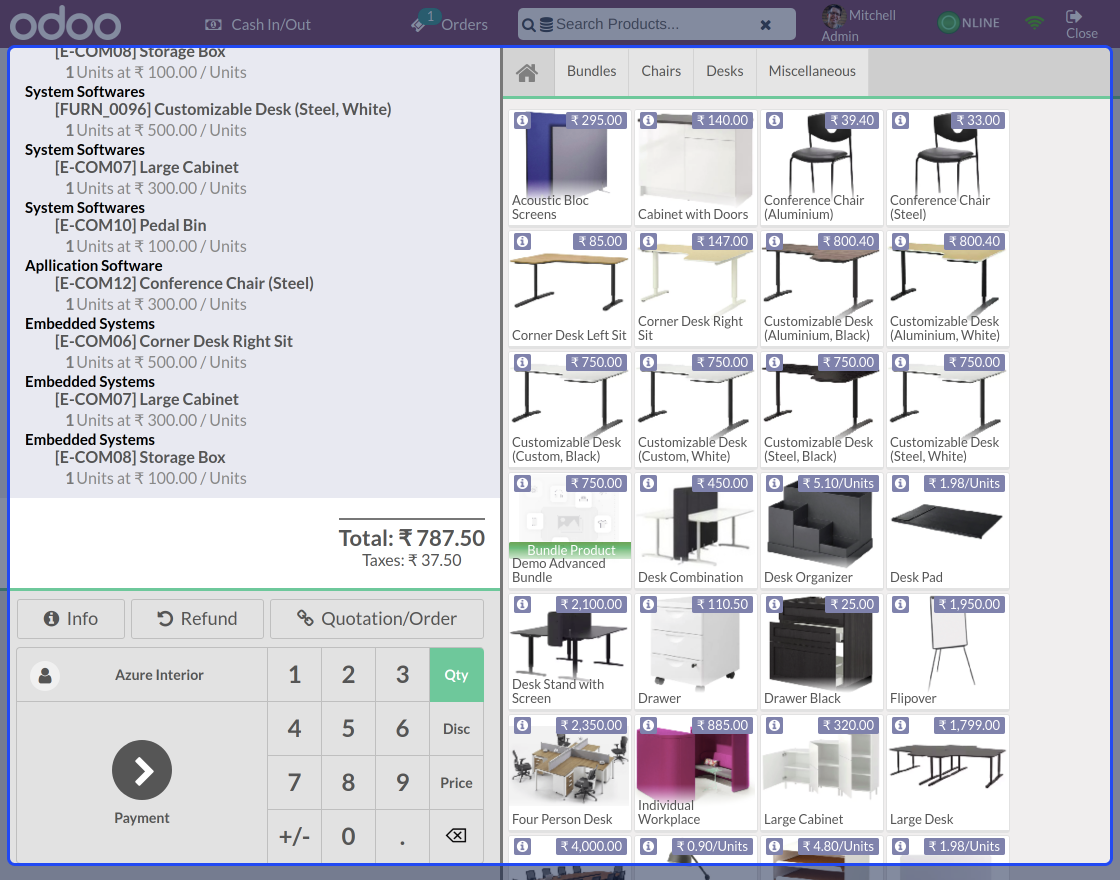Click the Total ₹ 787.50 amount
The width and height of the screenshot is (1120, 880).
411,538
